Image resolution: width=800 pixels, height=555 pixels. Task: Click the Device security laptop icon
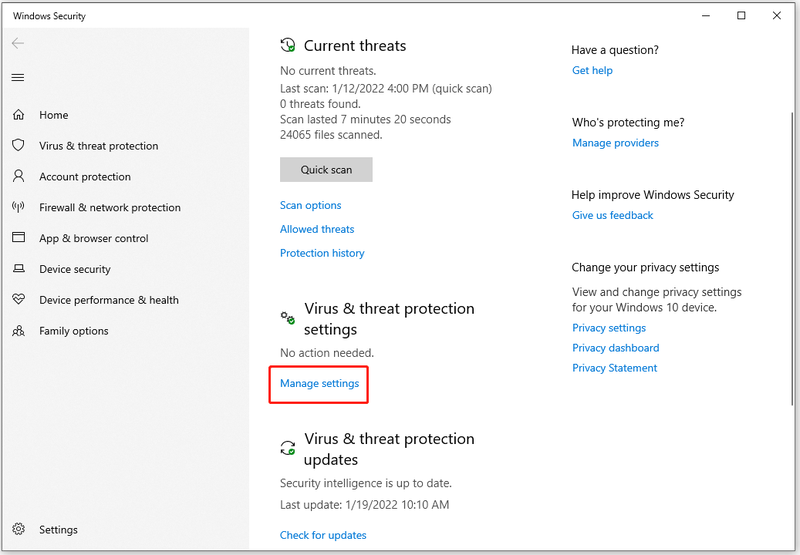click(x=18, y=269)
